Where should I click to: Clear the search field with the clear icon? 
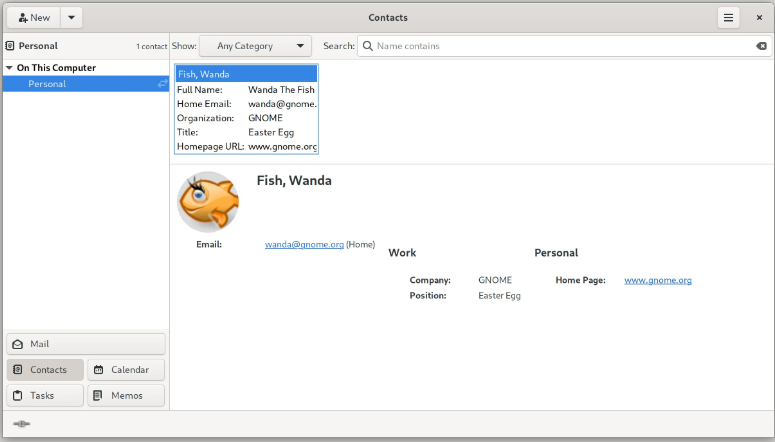click(761, 46)
